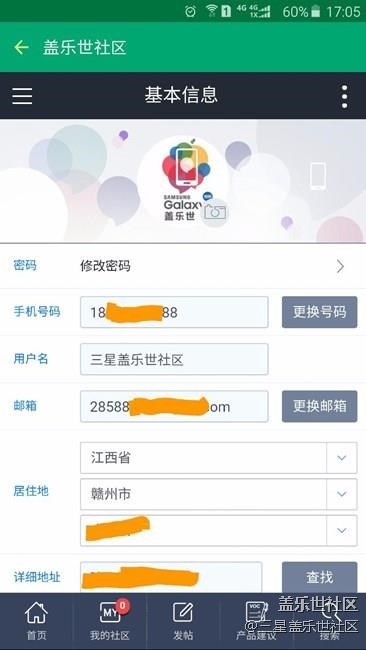Click the 更换邮箱 button
This screenshot has width=366, height=650.
320,406
